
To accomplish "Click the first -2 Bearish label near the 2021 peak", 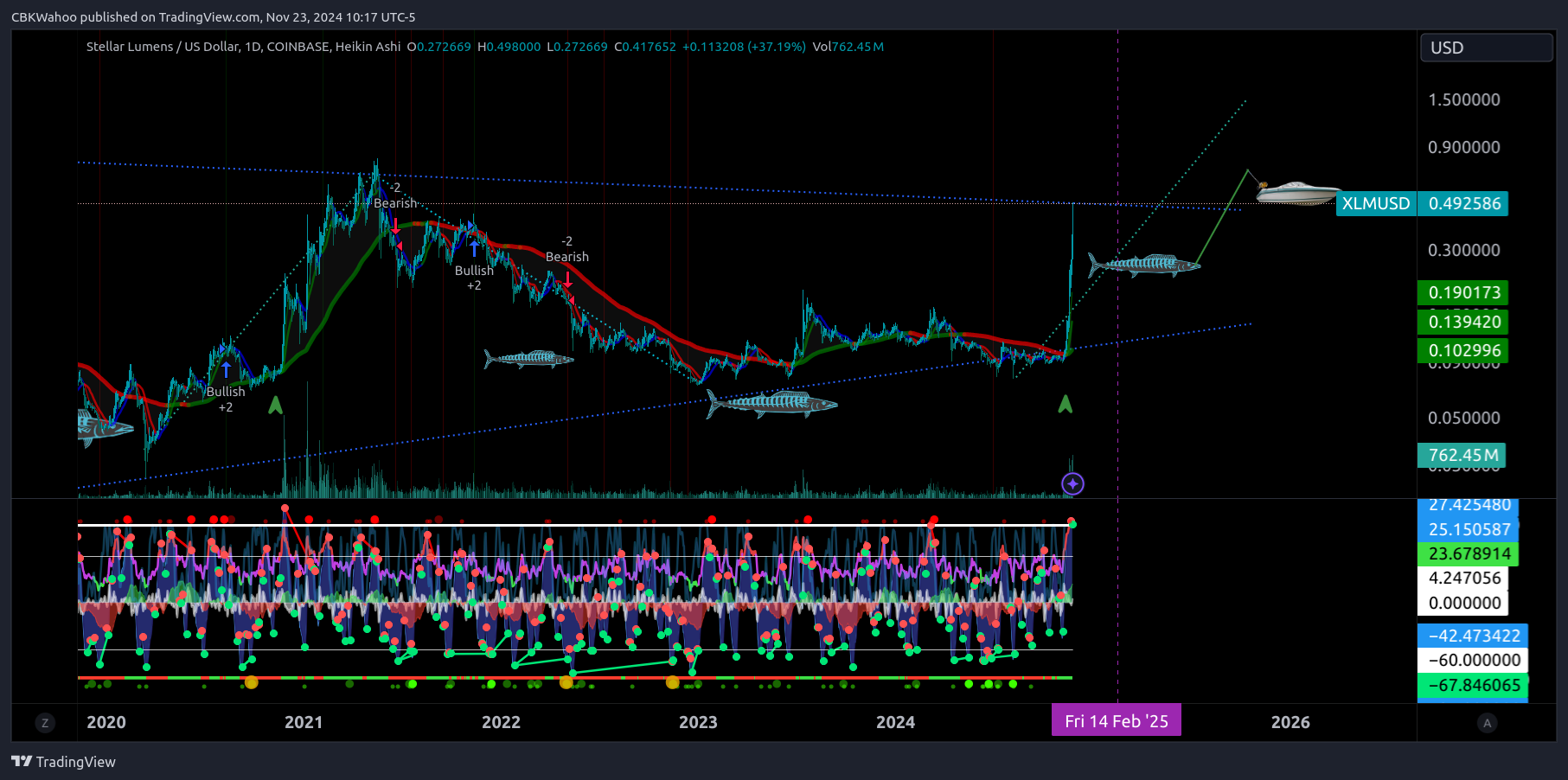I will pyautogui.click(x=395, y=195).
